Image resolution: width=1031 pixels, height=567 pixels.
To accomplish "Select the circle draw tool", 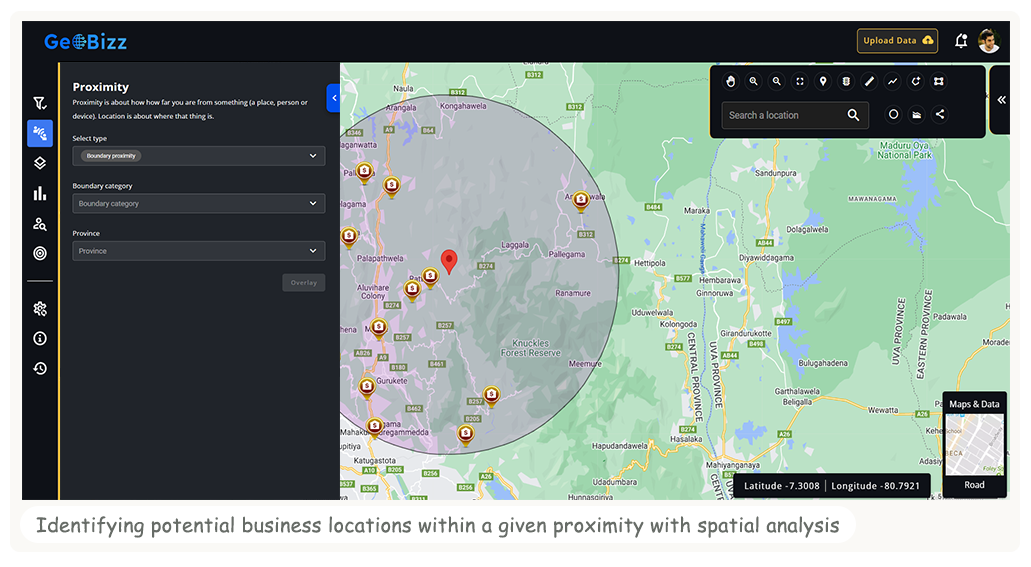I will tap(893, 114).
